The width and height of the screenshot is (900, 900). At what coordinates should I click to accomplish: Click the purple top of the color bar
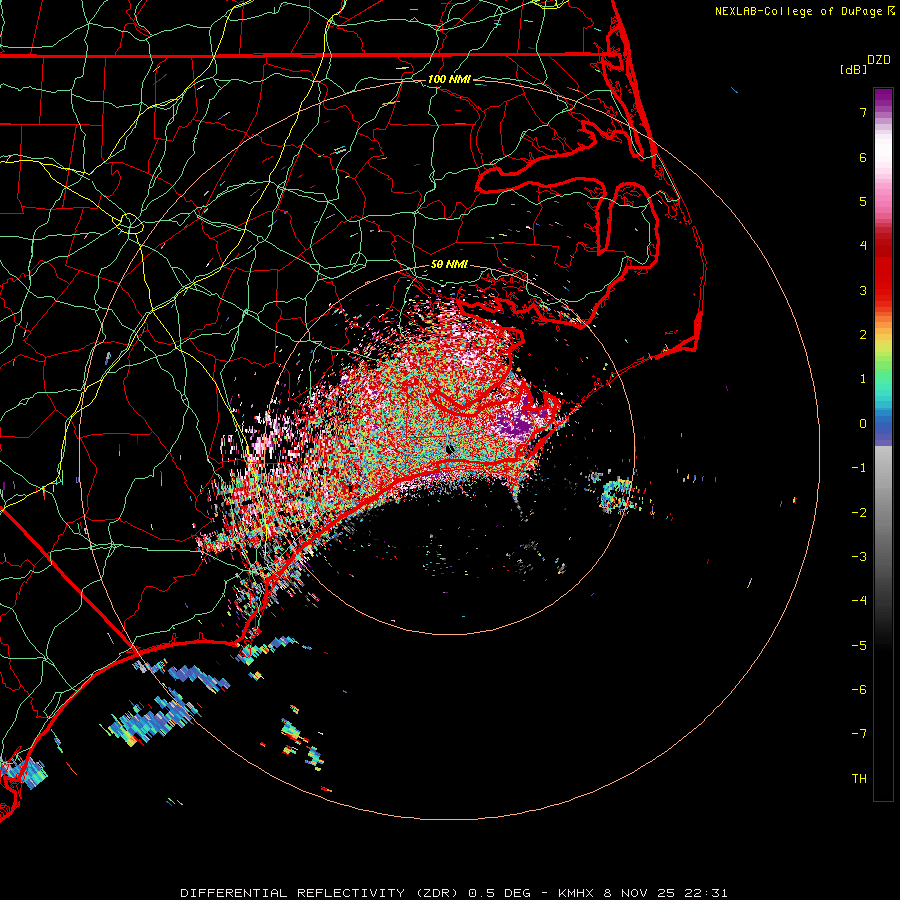883,98
